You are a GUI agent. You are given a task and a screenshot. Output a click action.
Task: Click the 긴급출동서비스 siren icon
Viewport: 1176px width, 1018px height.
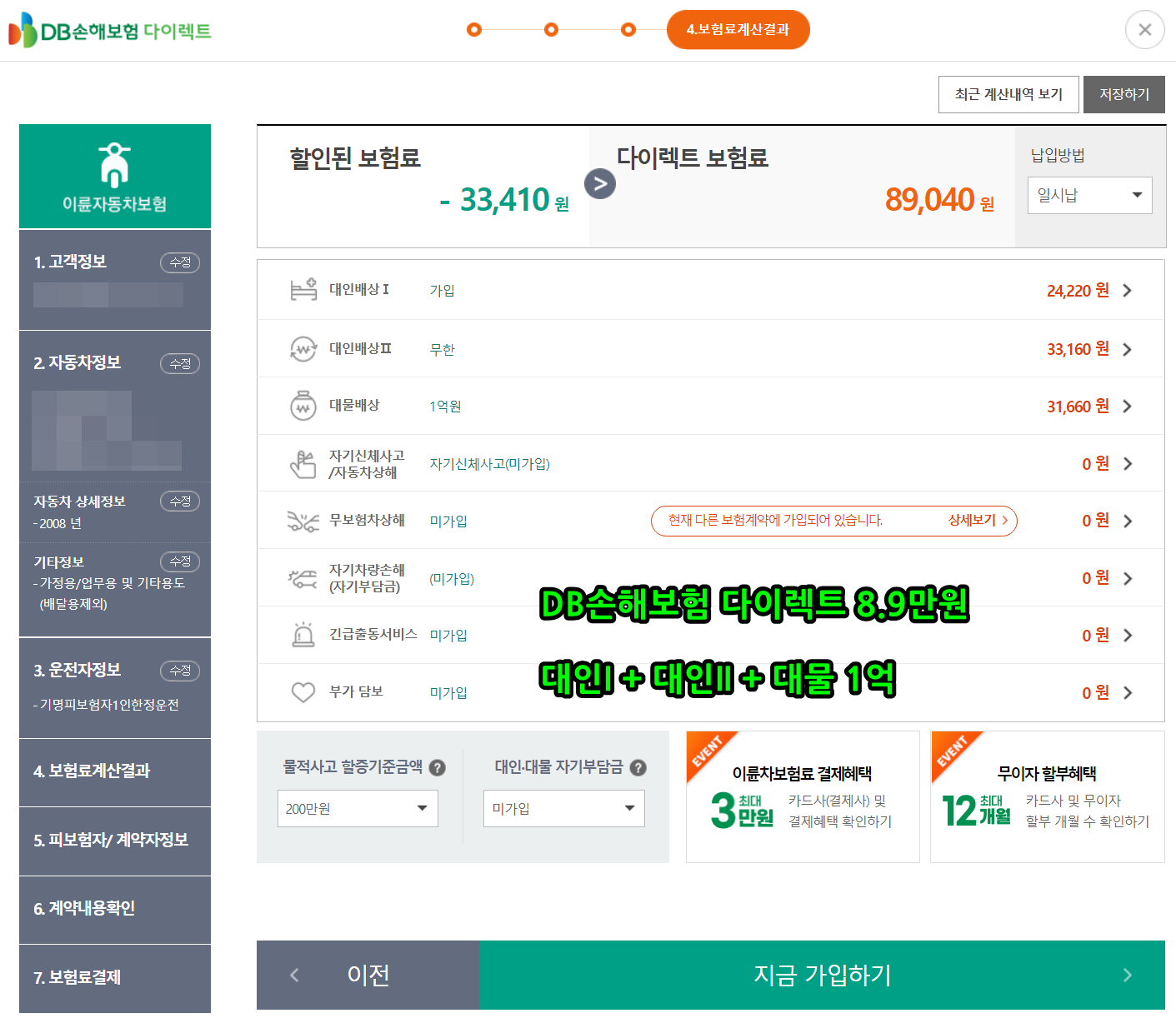click(303, 635)
